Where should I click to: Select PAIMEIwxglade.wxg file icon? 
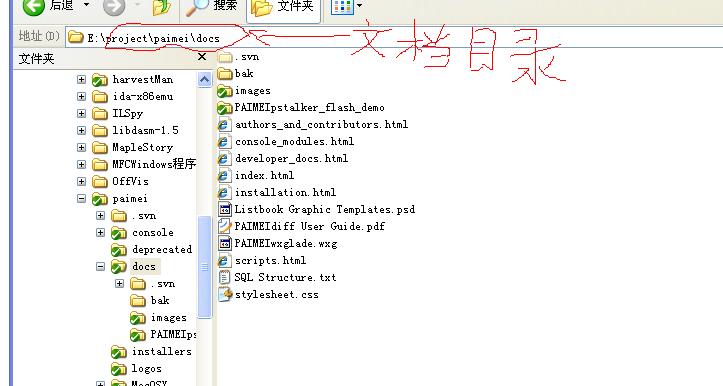(225, 244)
